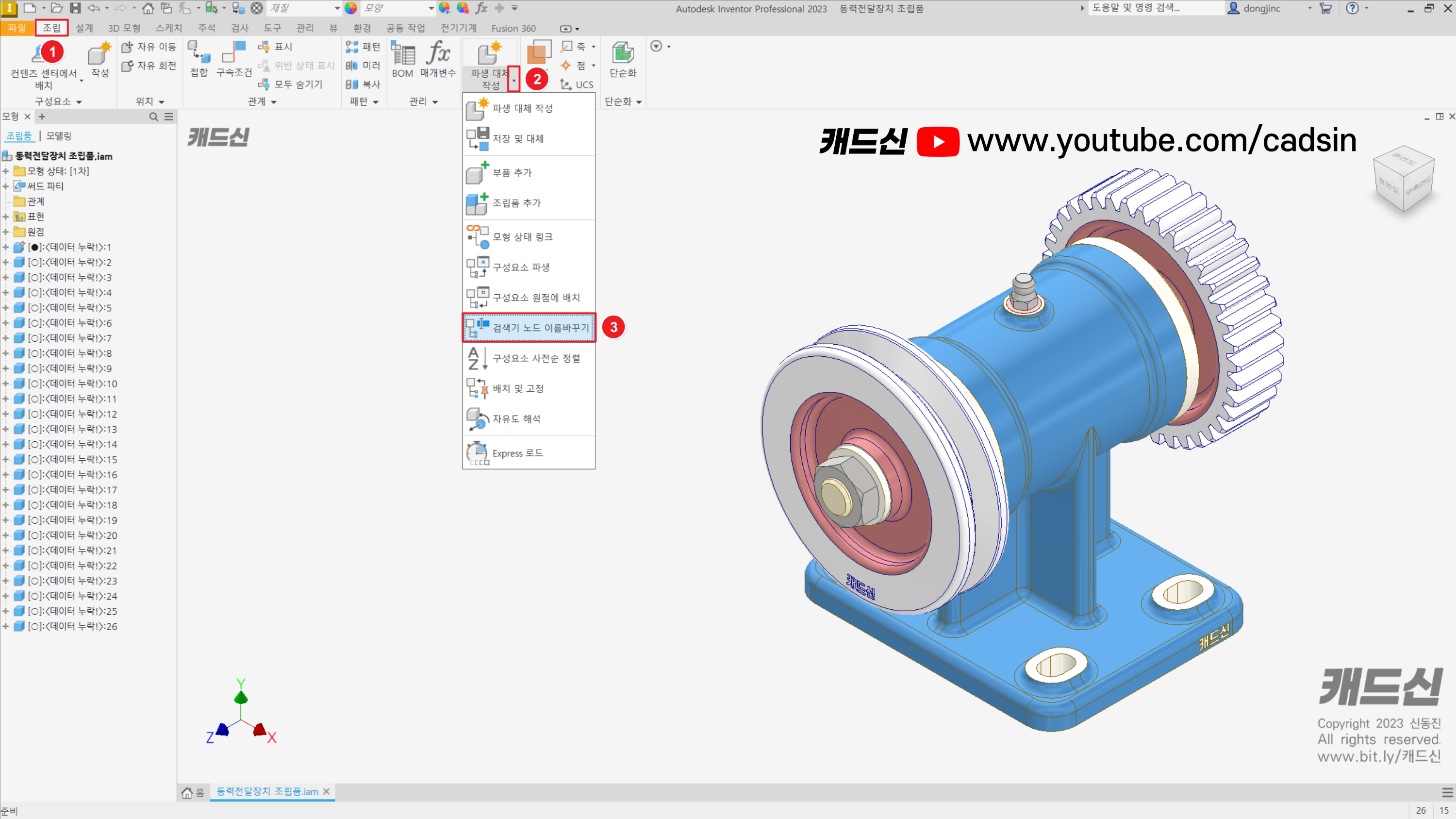The height and width of the screenshot is (819, 1456).
Task: Expand the 써드 파티 tree node
Action: [6, 186]
